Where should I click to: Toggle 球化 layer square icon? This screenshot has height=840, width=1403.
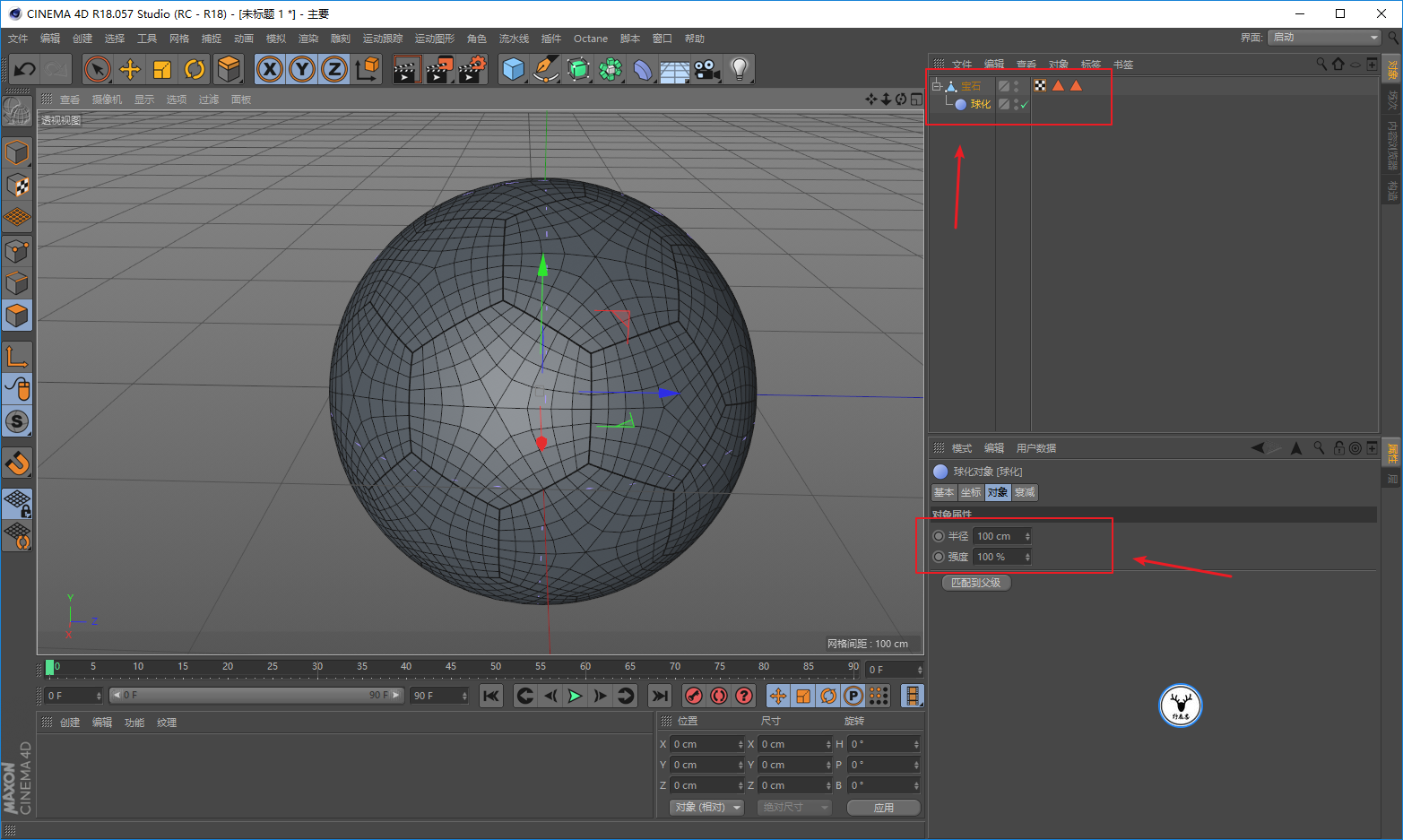(x=1004, y=104)
